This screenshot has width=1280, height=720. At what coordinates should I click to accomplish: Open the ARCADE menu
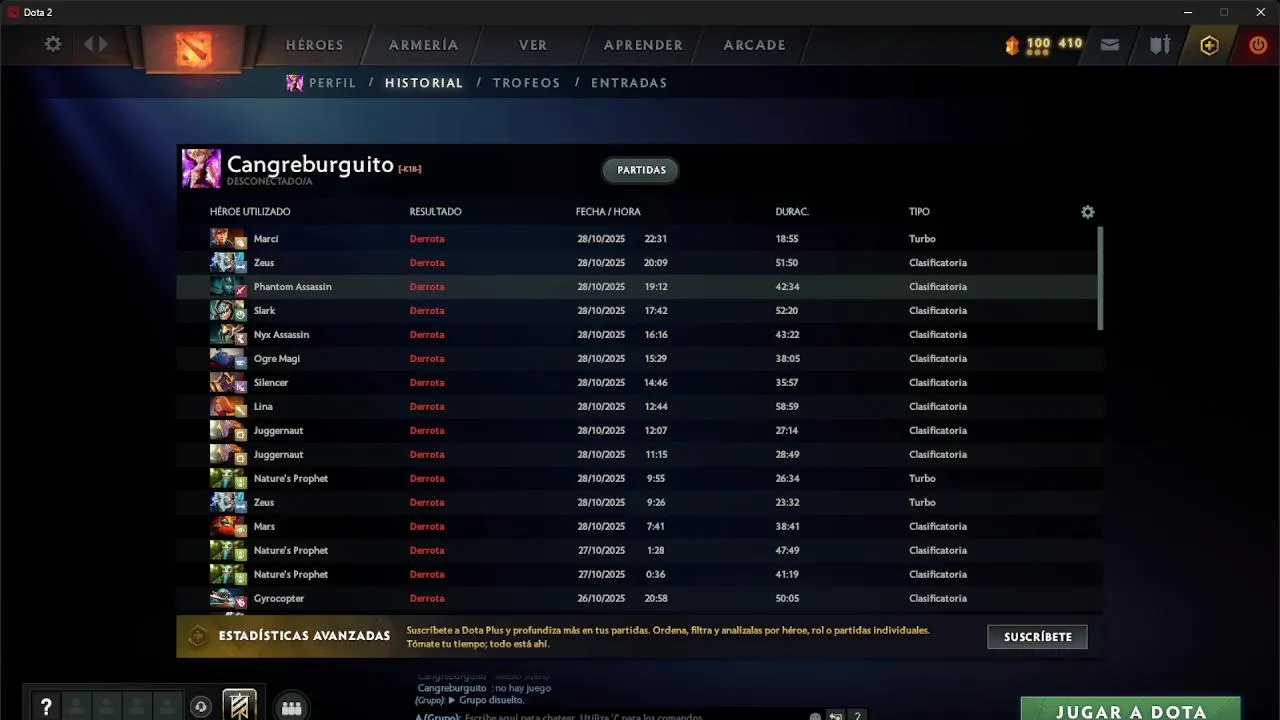[755, 45]
